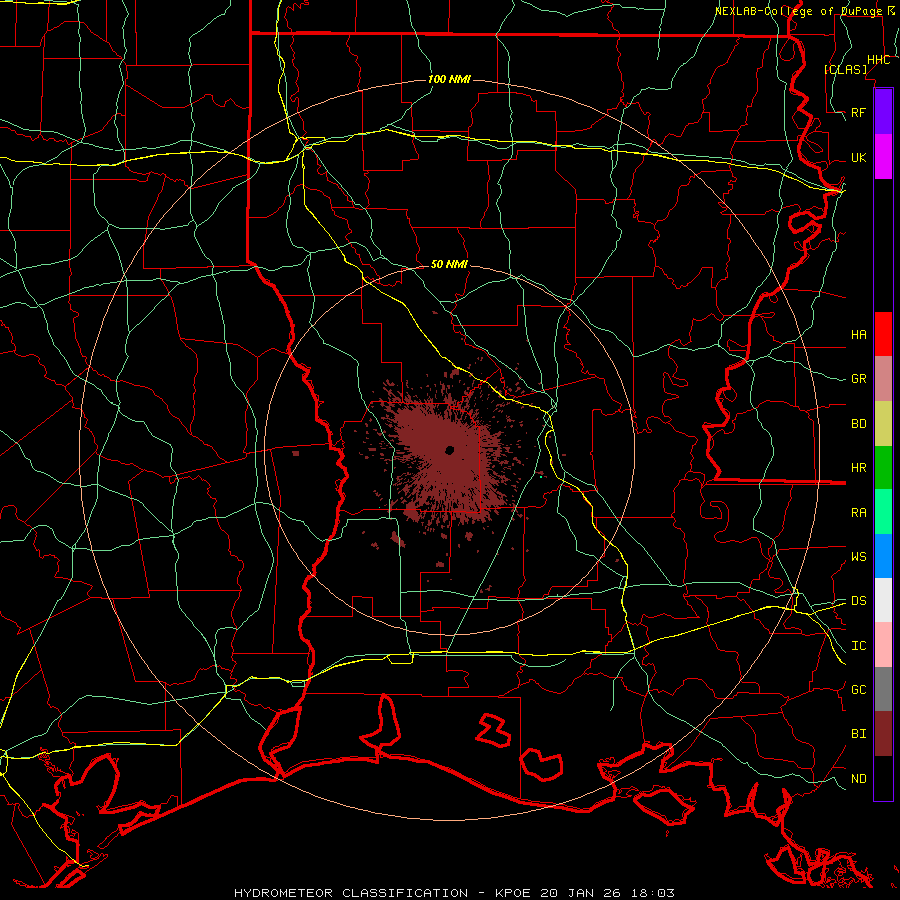Select the dusty pink GR legend swatch

883,379
